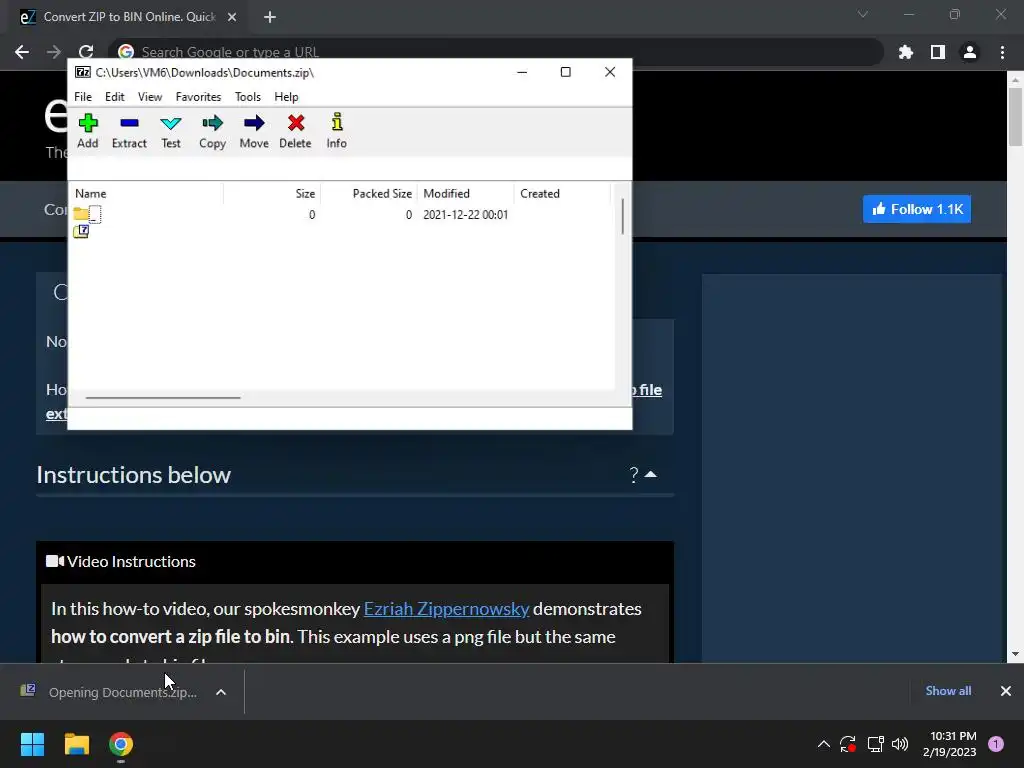The width and height of the screenshot is (1024, 768).
Task: Open the Windows Start menu
Action: tap(32, 744)
